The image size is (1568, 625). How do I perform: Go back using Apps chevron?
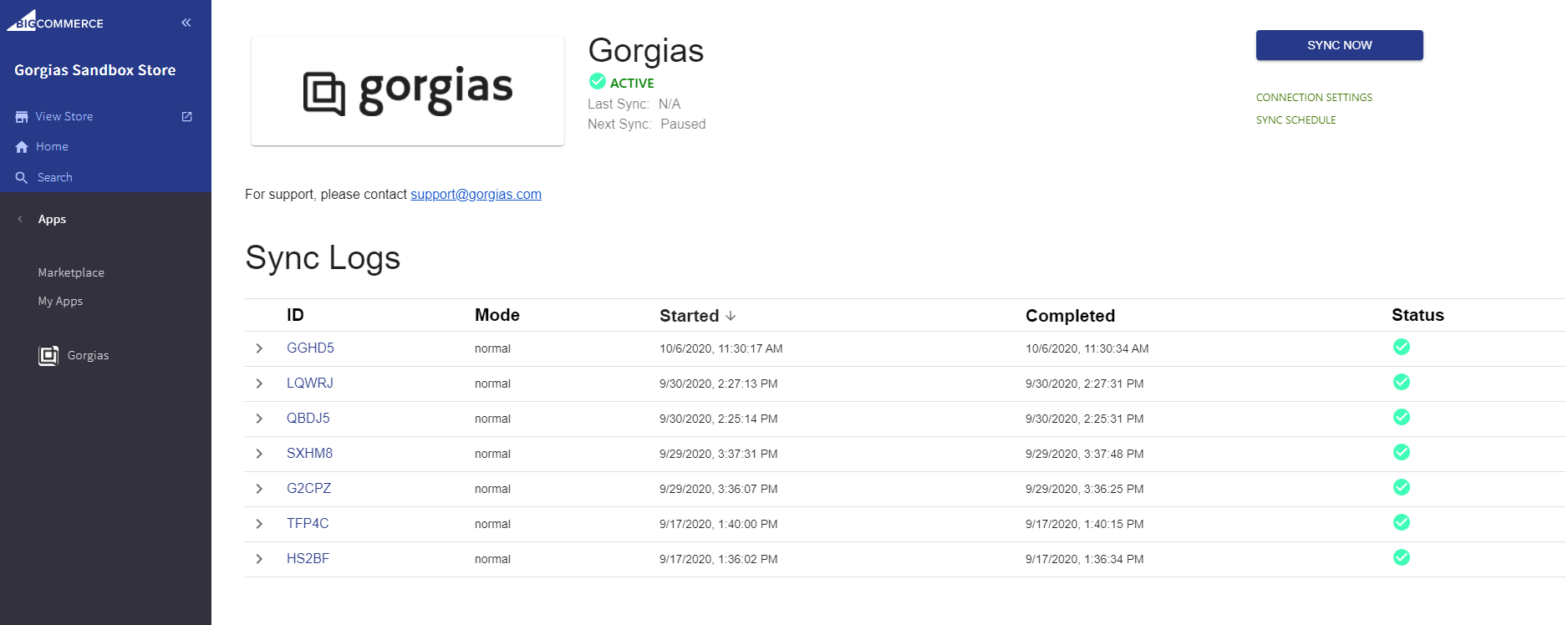[20, 219]
